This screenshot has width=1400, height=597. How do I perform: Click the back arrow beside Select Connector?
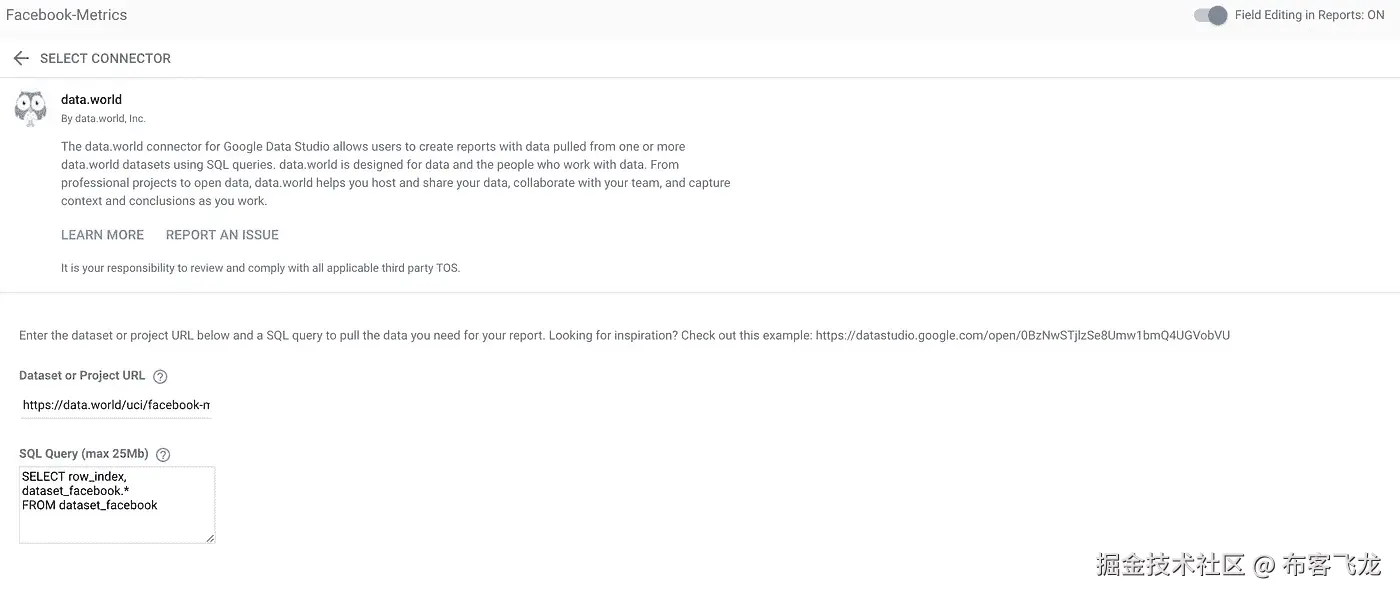(21, 59)
